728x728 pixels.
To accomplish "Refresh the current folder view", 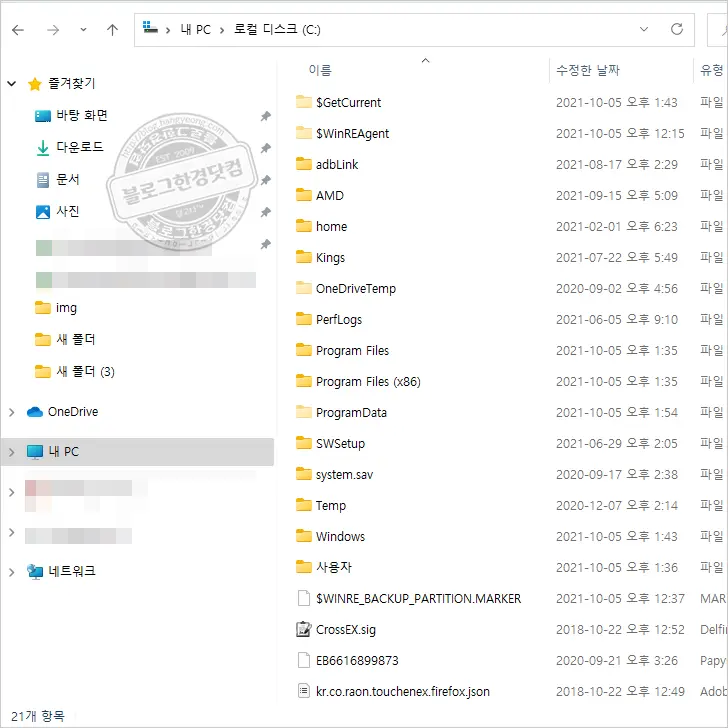I will [x=677, y=29].
